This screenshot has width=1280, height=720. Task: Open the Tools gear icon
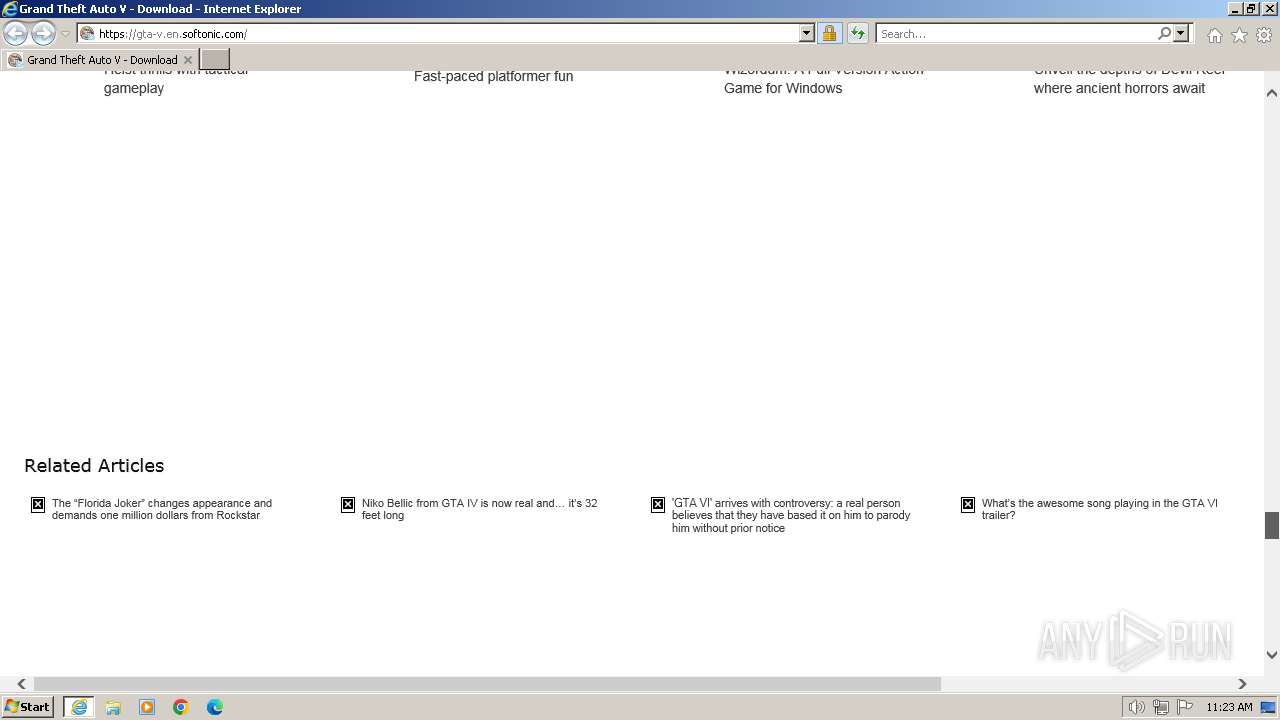[1264, 35]
